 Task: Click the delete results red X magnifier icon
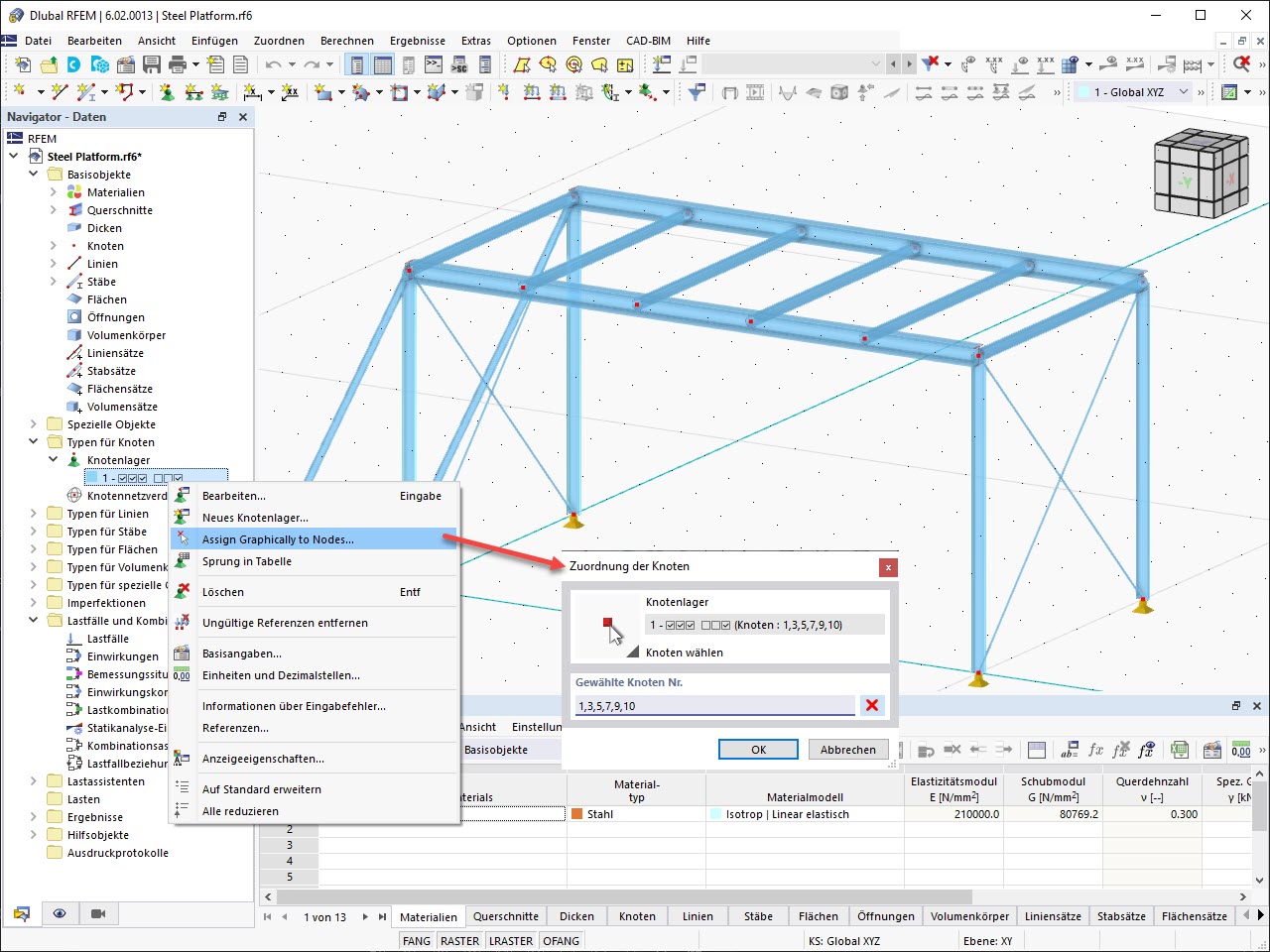[x=1241, y=64]
